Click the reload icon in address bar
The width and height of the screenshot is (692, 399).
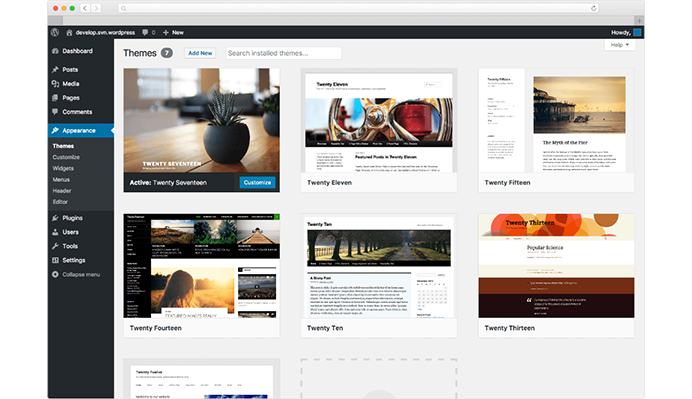point(594,8)
